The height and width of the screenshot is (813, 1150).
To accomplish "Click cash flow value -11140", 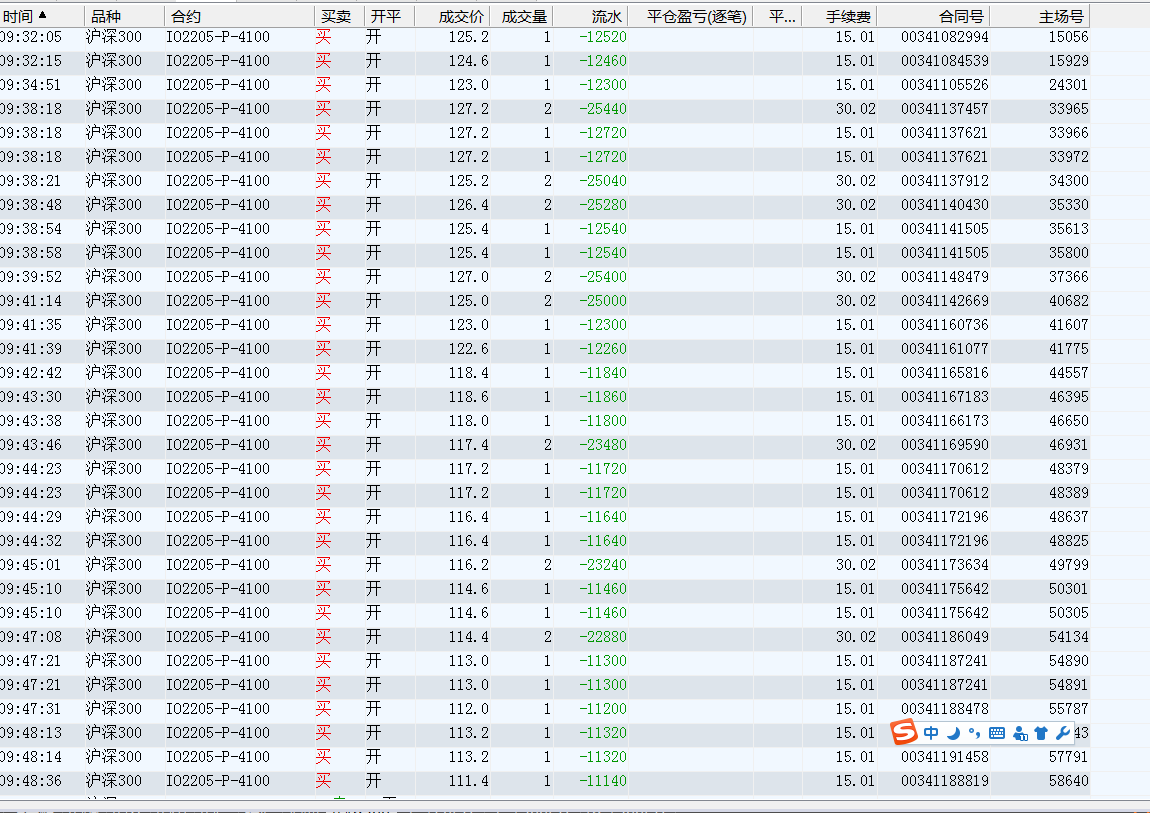I will click(x=603, y=781).
